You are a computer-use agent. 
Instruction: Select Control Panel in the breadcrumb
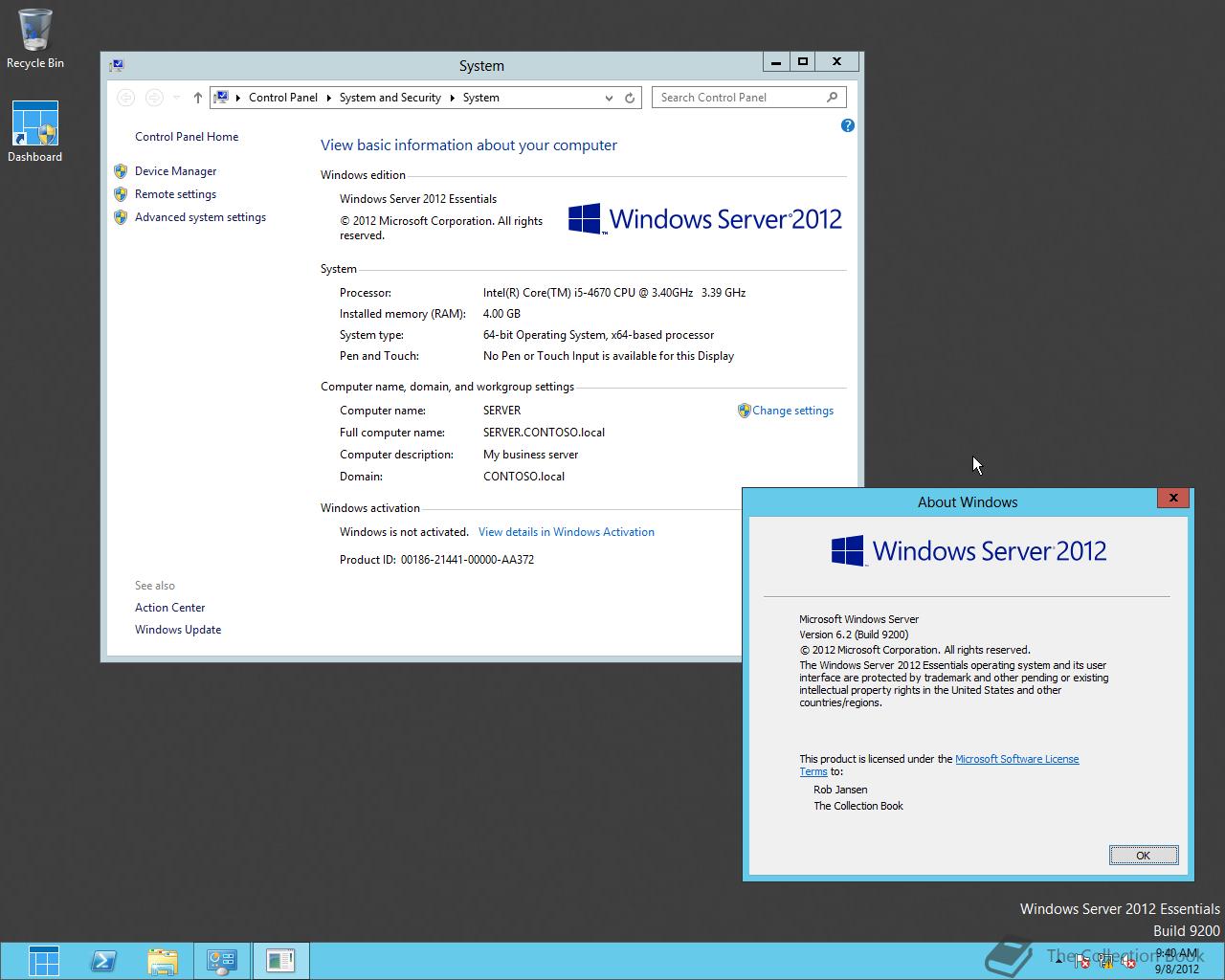coord(282,98)
